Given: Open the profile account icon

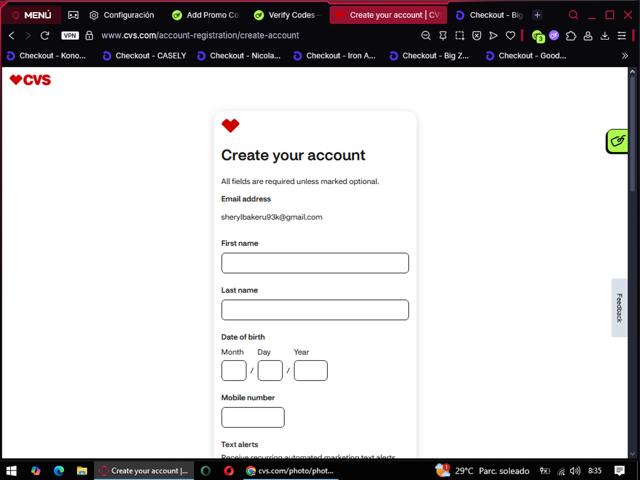Looking at the screenshot, I should [x=588, y=36].
